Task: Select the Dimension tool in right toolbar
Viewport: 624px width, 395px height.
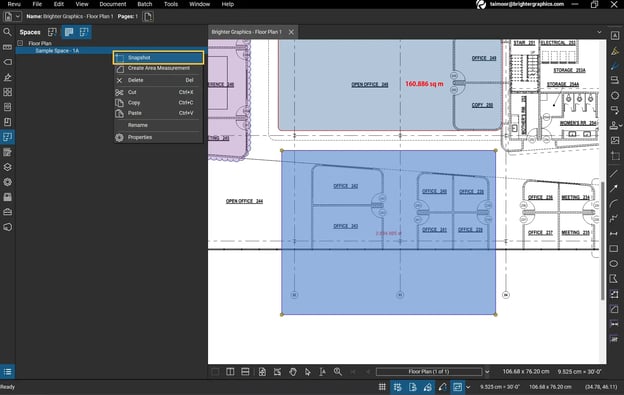Action: (x=614, y=233)
